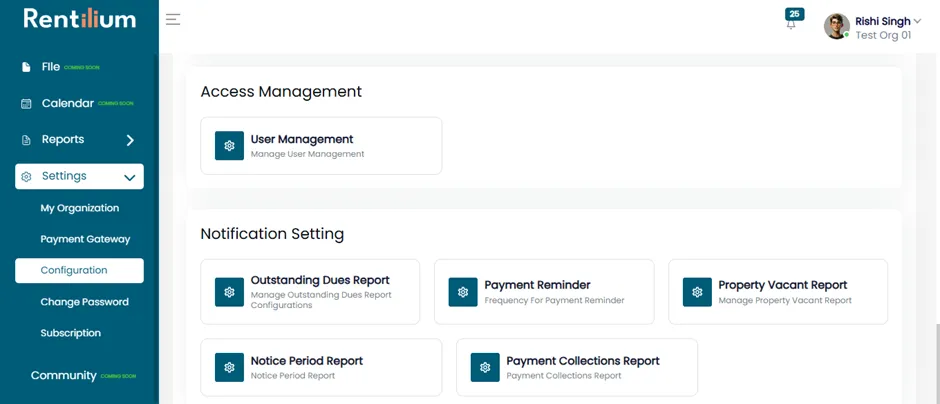Click the Settings gear icon in sidebar
The image size is (940, 404).
click(x=26, y=177)
